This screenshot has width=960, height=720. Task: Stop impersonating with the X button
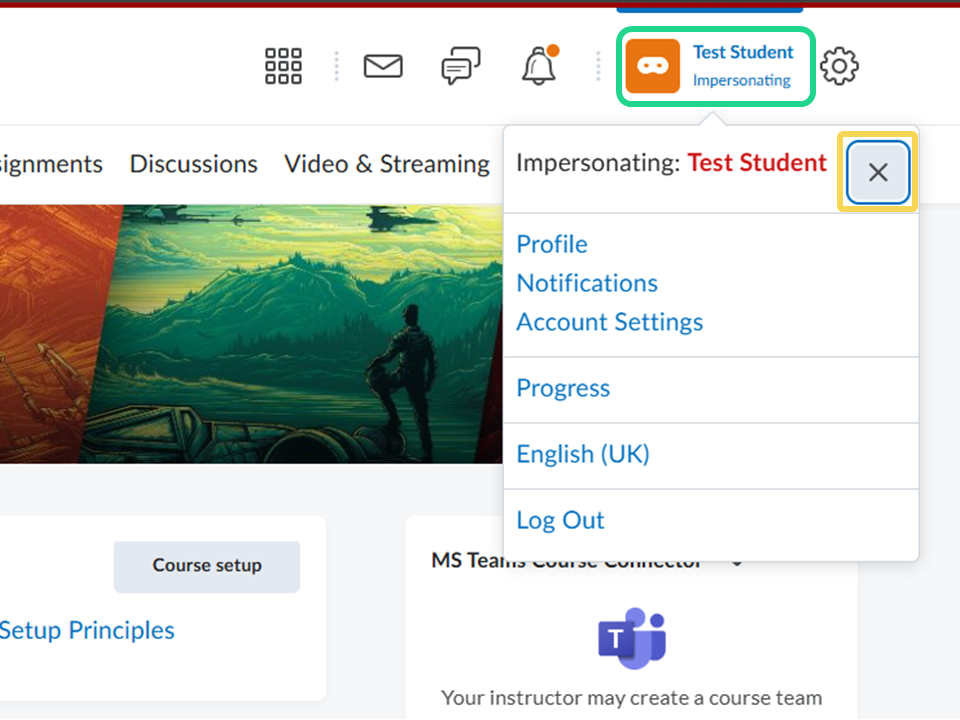coord(878,173)
